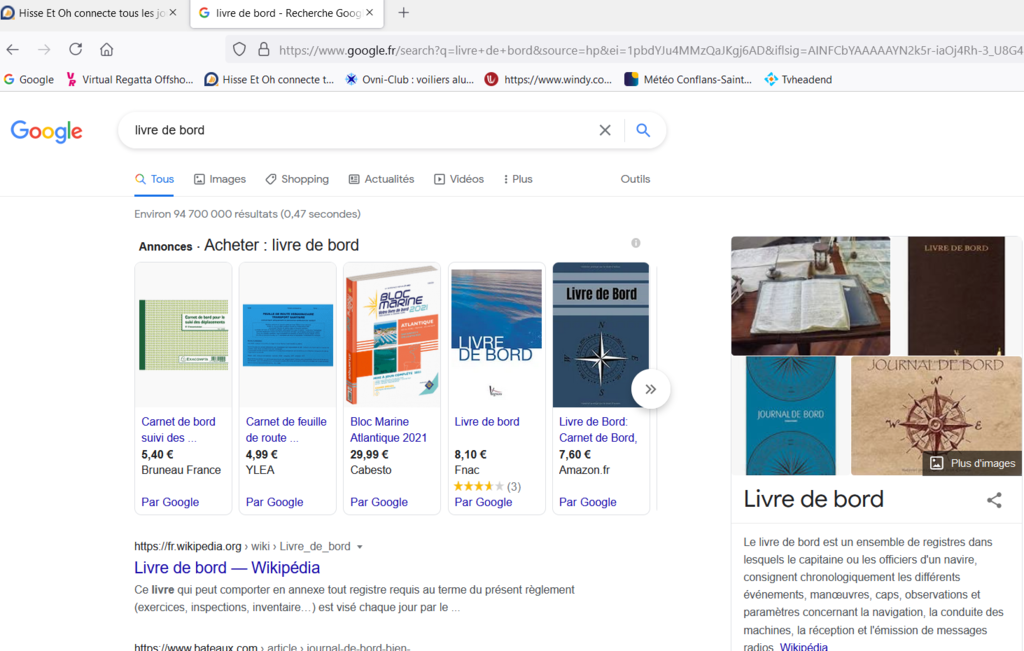Show more shopping ads with double chevron
Image resolution: width=1024 pixels, height=651 pixels.
click(x=650, y=389)
